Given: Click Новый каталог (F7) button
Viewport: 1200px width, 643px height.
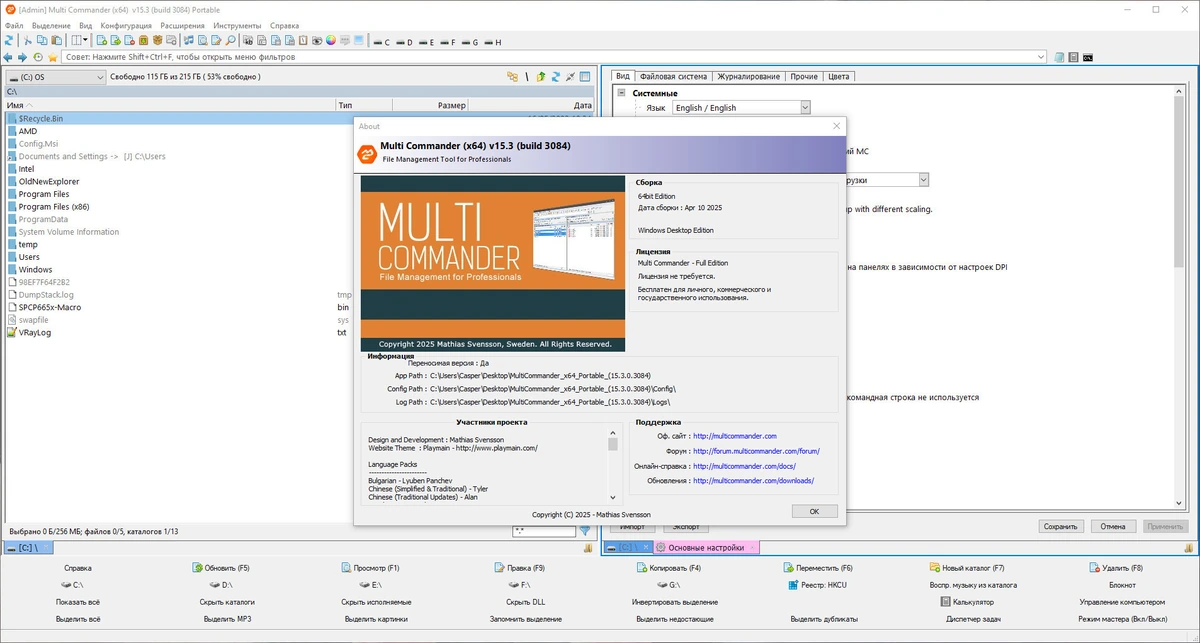Looking at the screenshot, I should [967, 568].
